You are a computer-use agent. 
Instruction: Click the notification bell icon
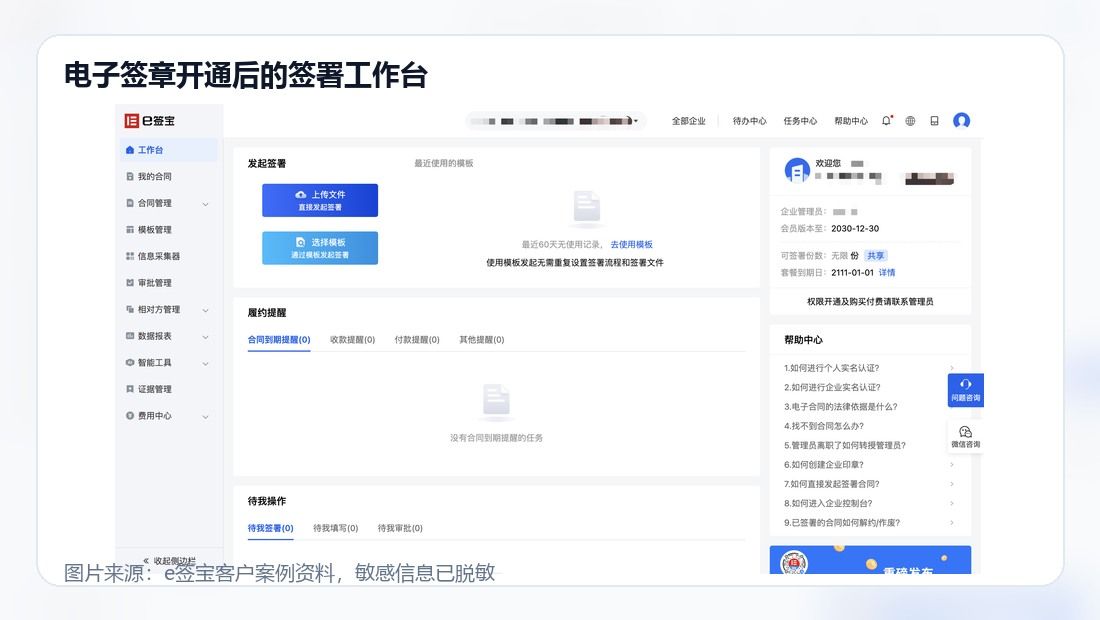pos(887,121)
